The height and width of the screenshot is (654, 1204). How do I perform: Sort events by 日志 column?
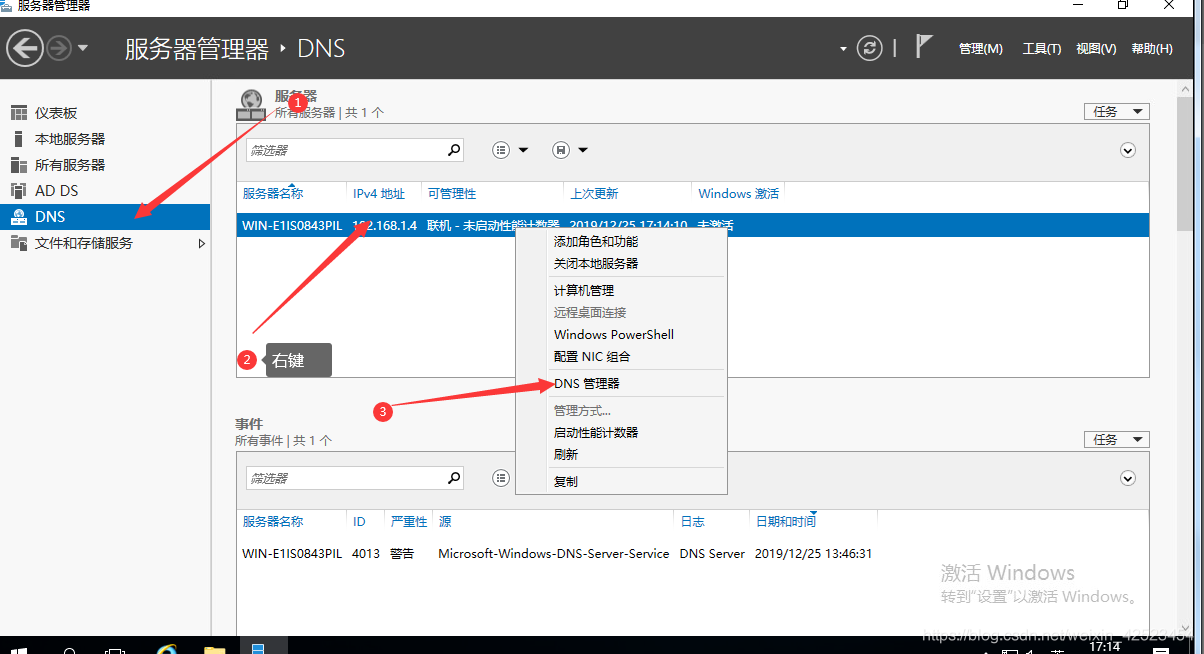(693, 521)
